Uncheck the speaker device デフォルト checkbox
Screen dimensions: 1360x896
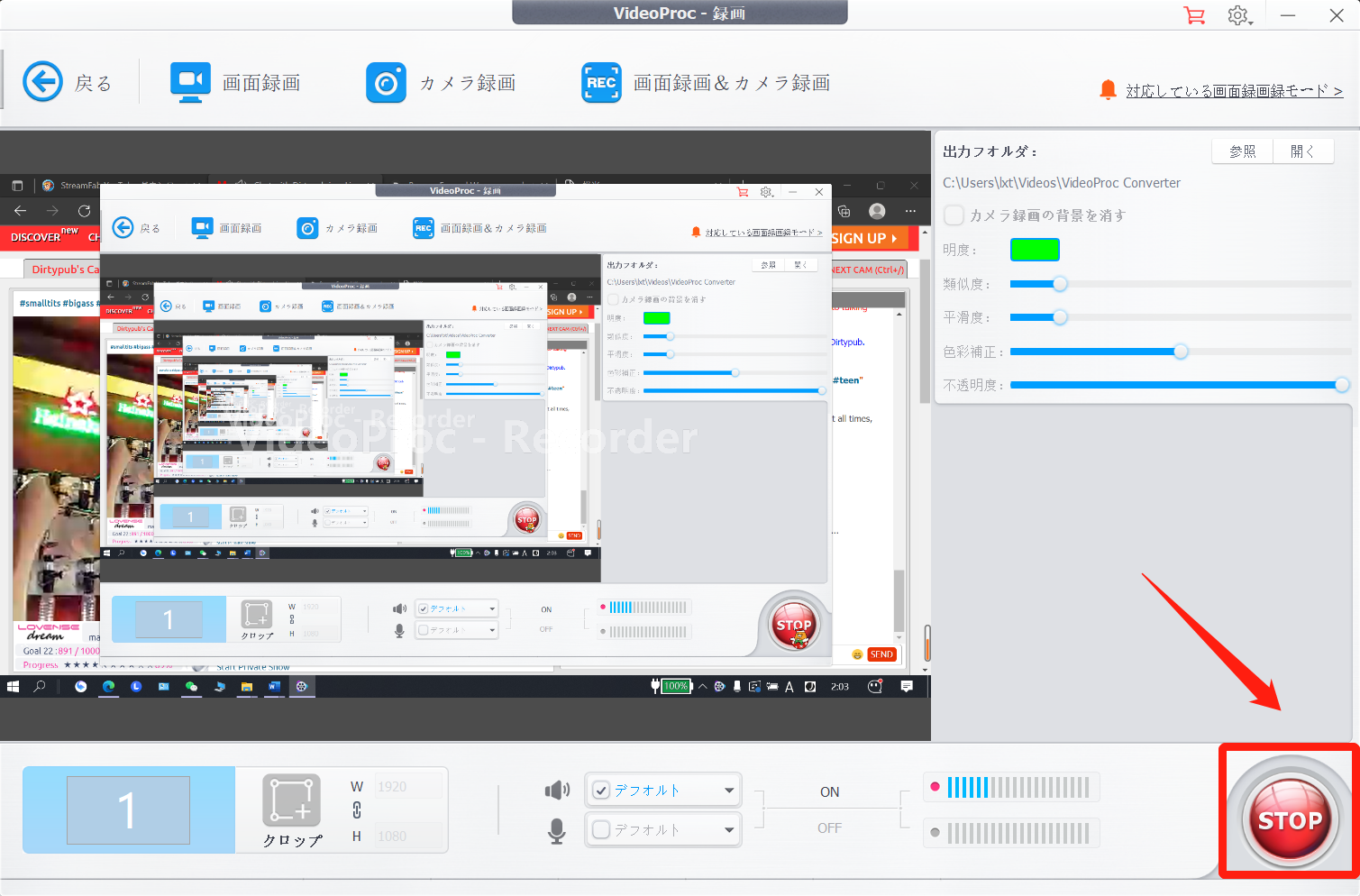[602, 791]
